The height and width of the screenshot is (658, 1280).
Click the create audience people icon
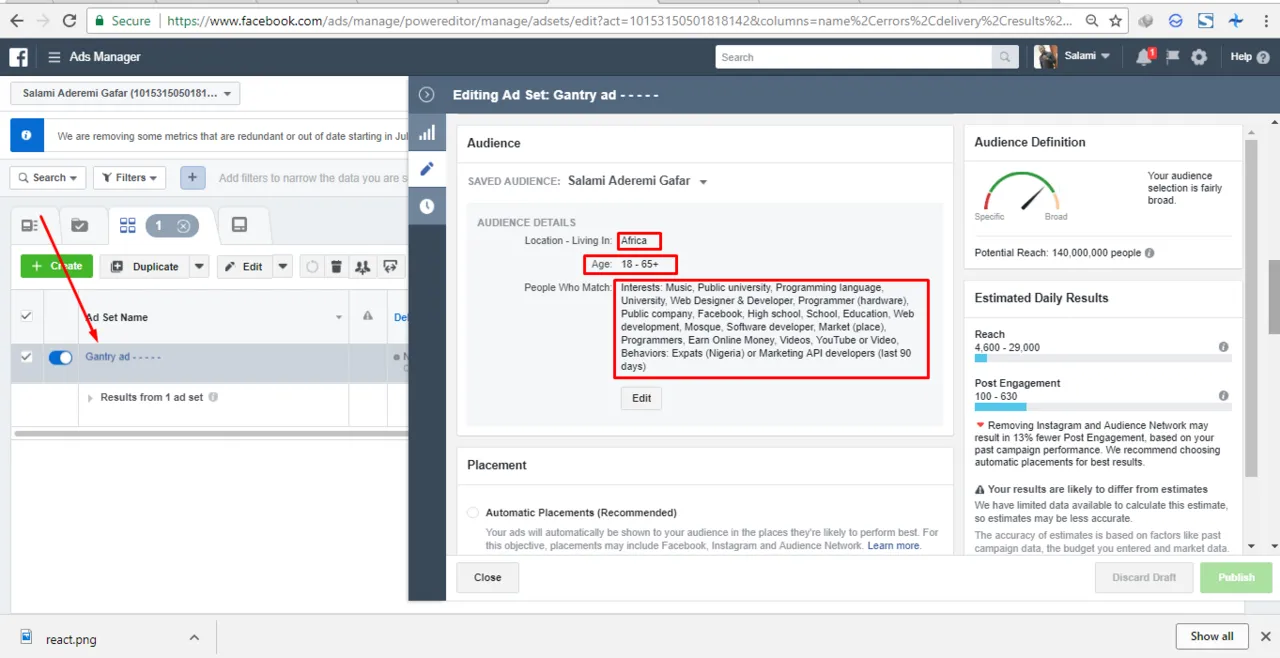pos(363,266)
